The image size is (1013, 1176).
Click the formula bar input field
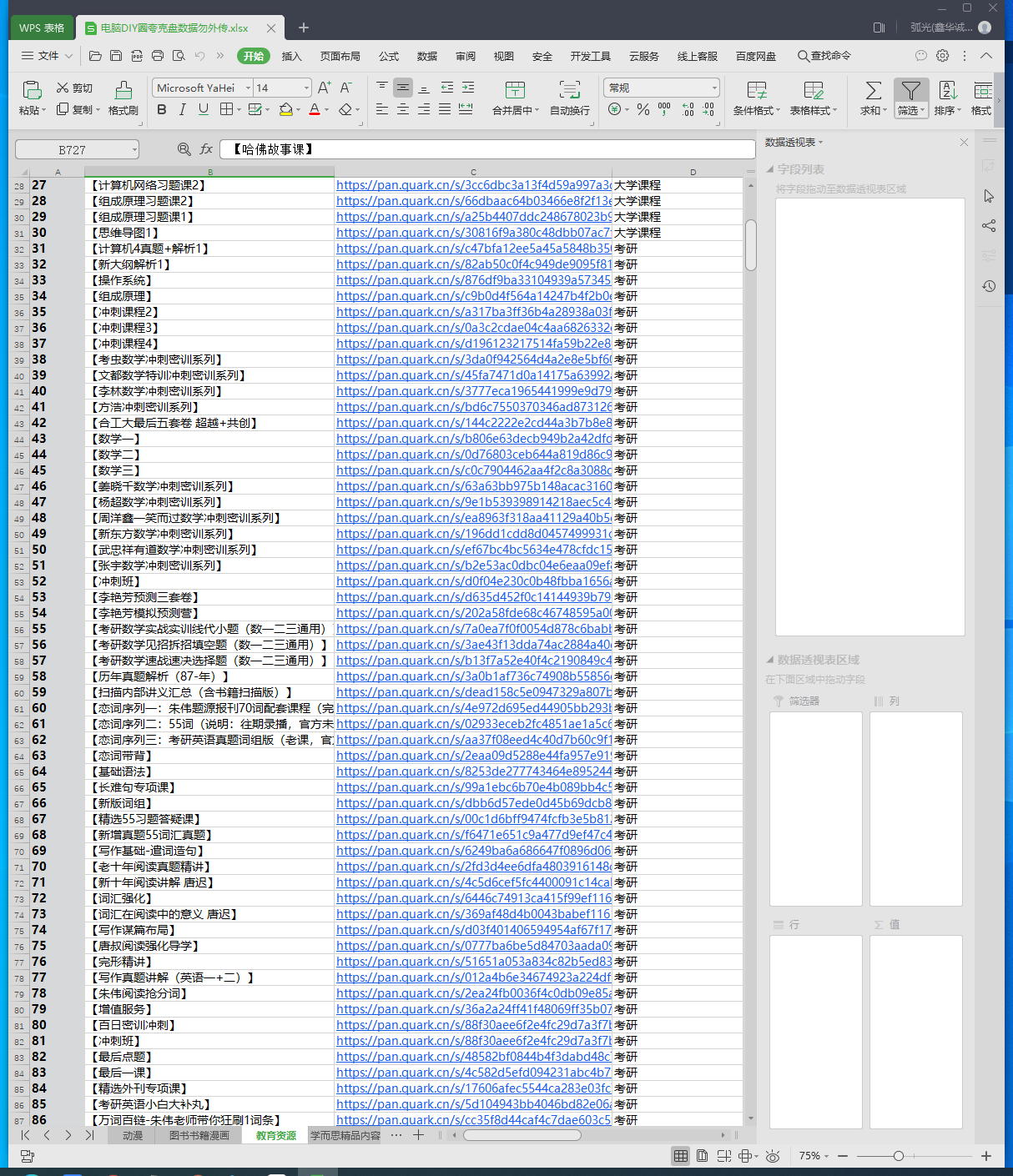[487, 149]
